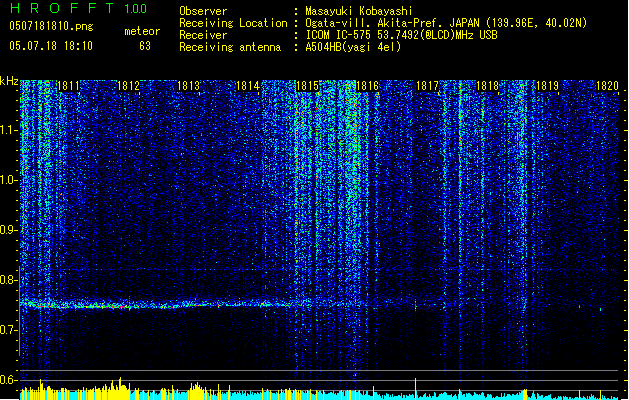Click time marker 1817
The width and height of the screenshot is (629, 400).
coord(427,86)
